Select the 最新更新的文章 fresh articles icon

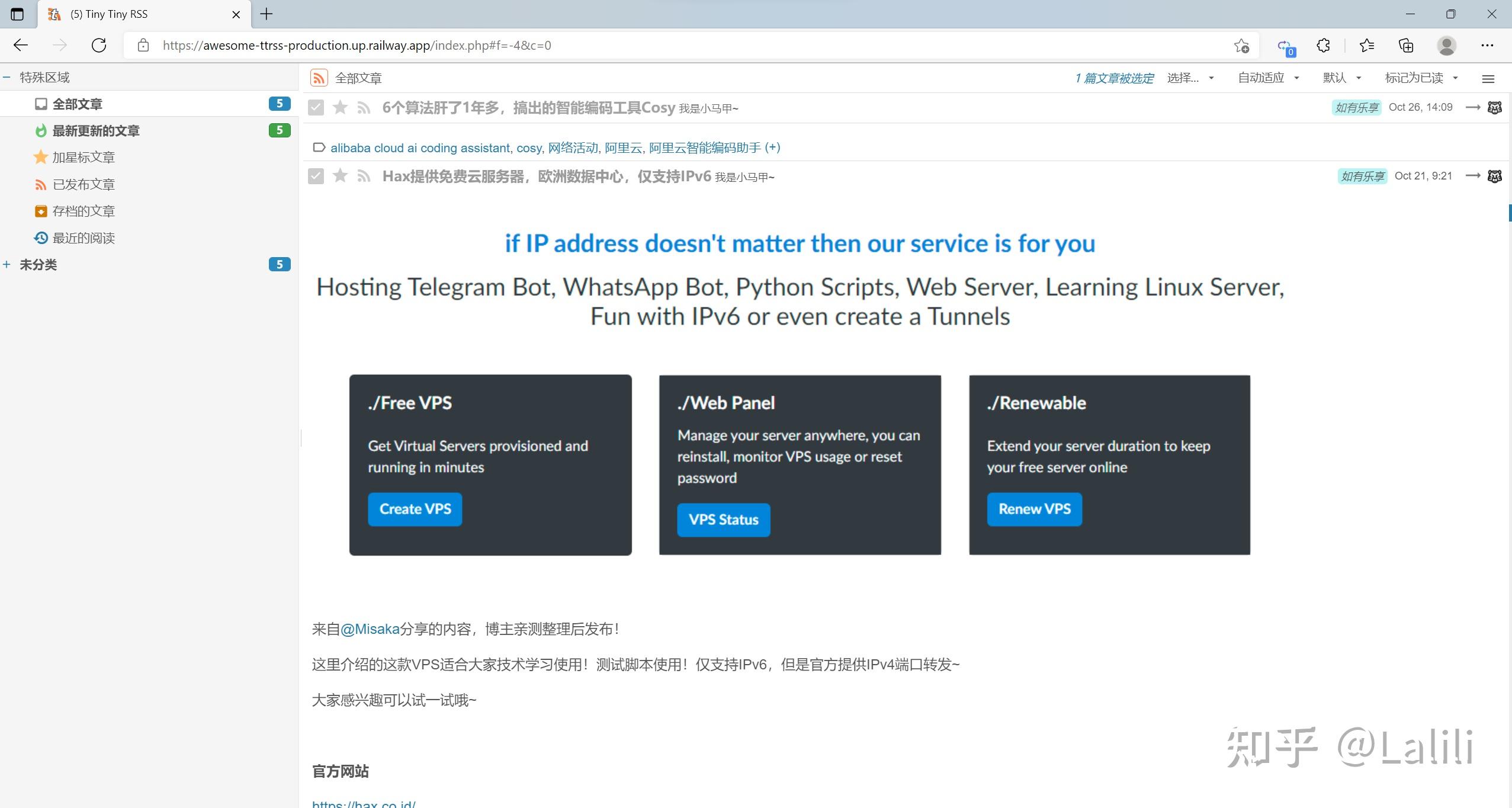point(40,130)
